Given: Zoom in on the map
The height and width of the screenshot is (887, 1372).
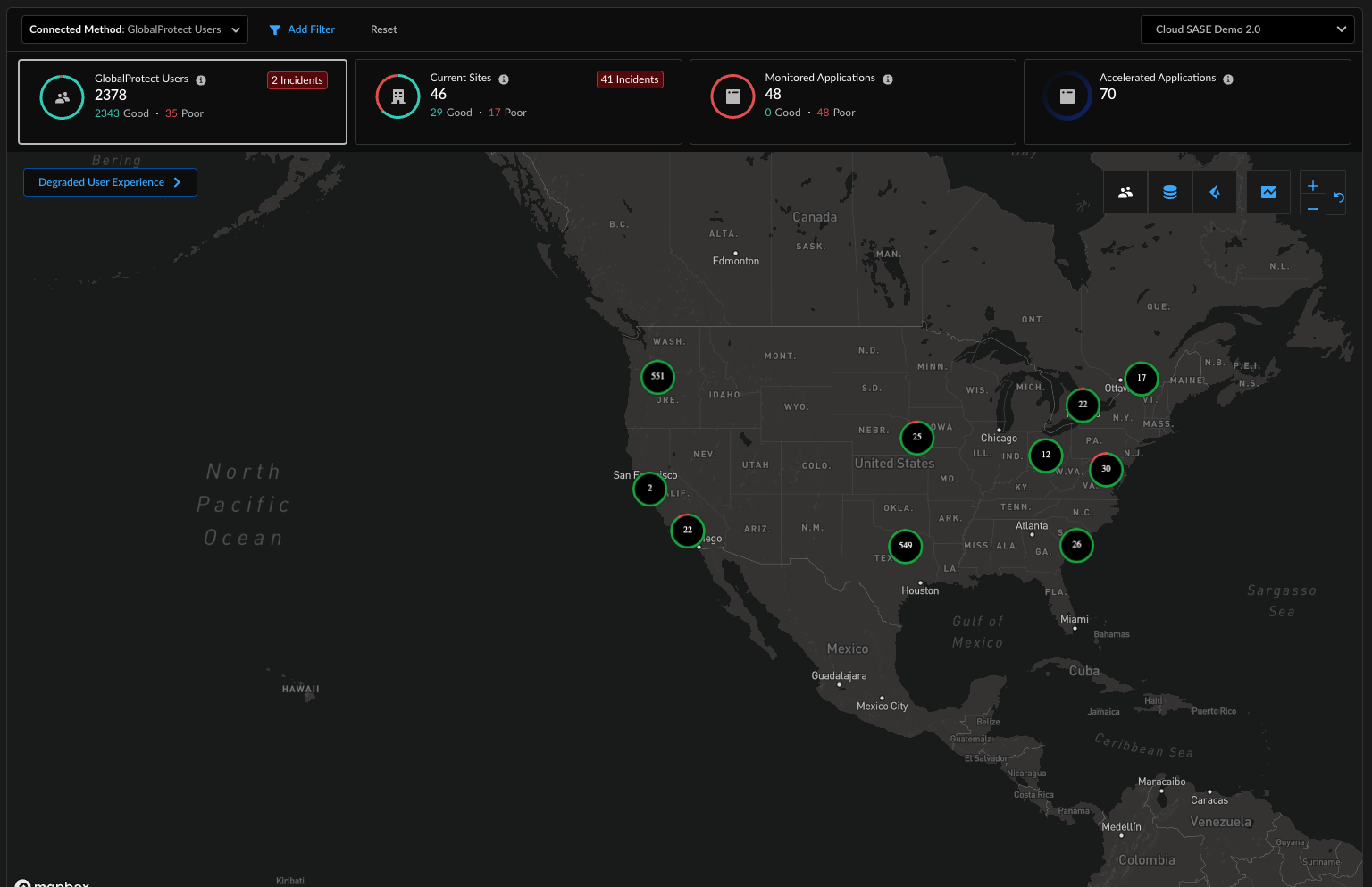Looking at the screenshot, I should [1312, 186].
